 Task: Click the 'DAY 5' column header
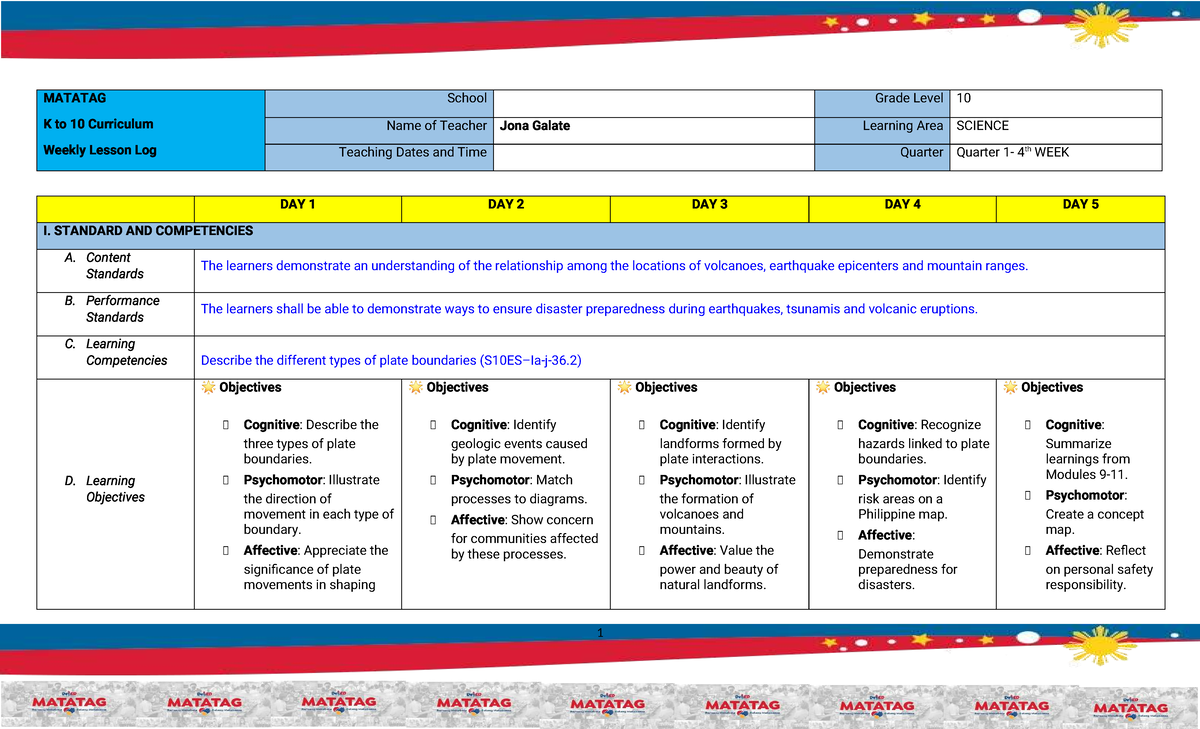coord(1081,204)
